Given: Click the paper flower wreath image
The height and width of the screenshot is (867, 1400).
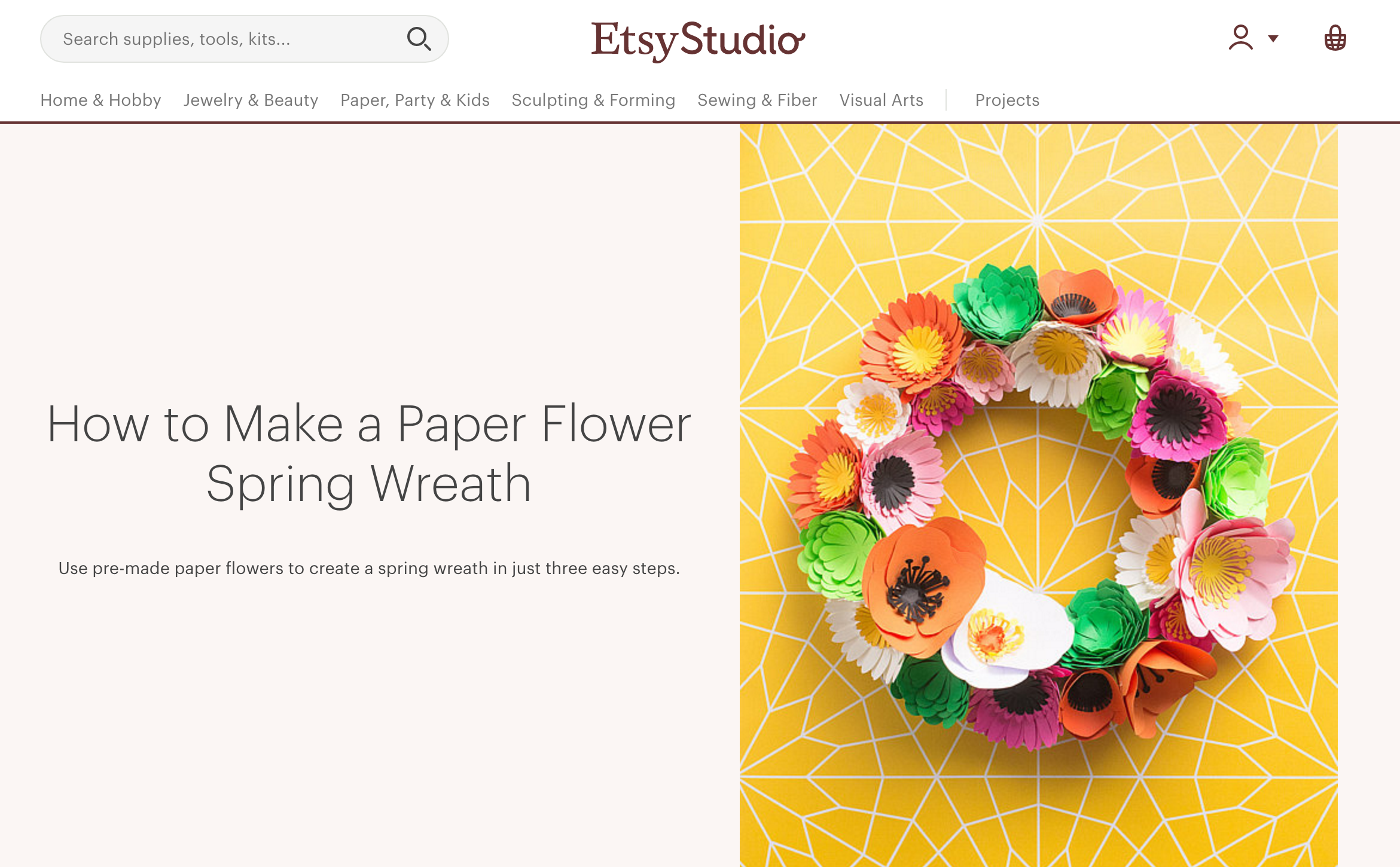Looking at the screenshot, I should [1038, 495].
